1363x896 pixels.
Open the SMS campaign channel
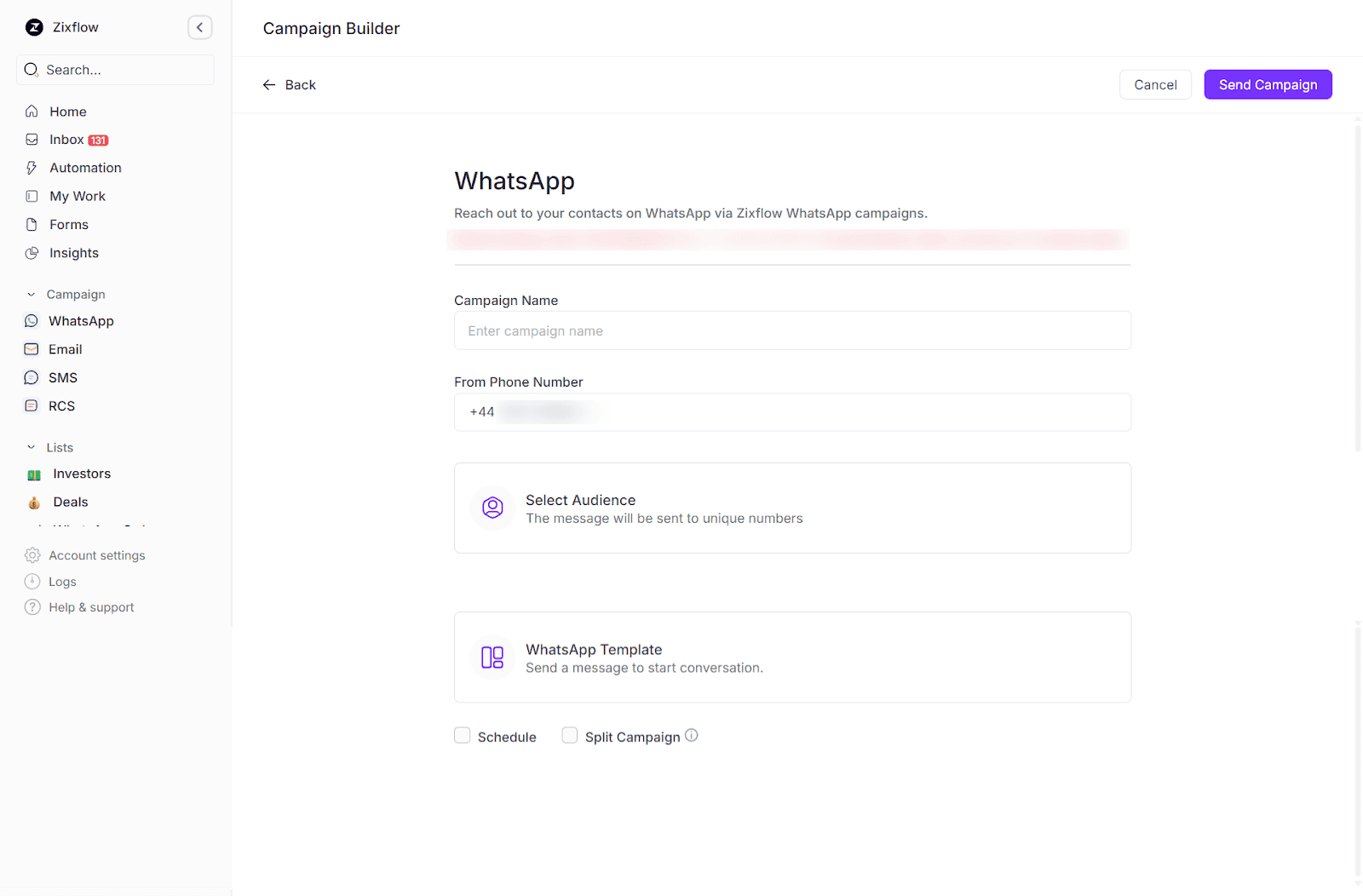point(32,377)
